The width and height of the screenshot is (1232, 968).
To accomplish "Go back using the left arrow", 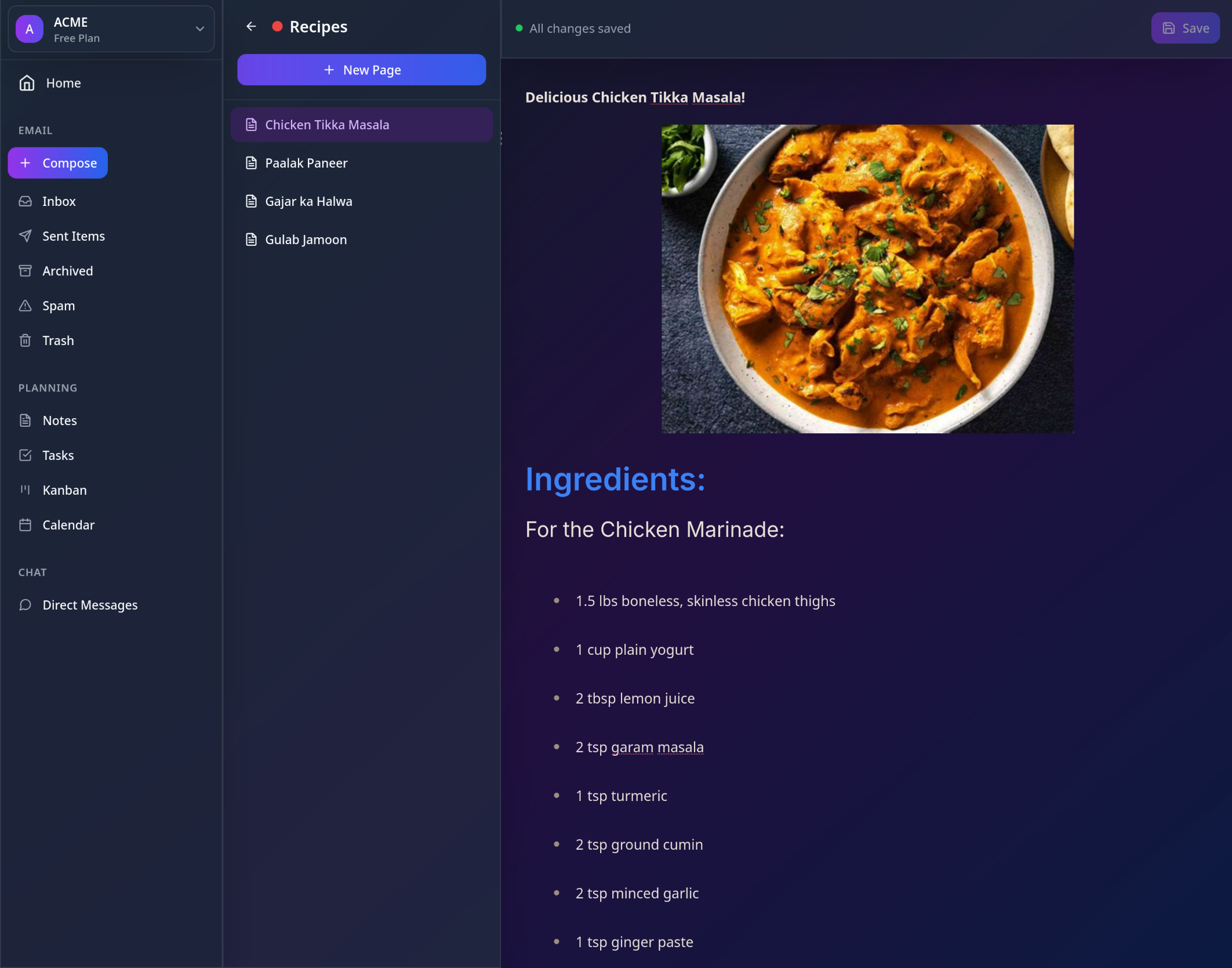I will tap(251, 27).
